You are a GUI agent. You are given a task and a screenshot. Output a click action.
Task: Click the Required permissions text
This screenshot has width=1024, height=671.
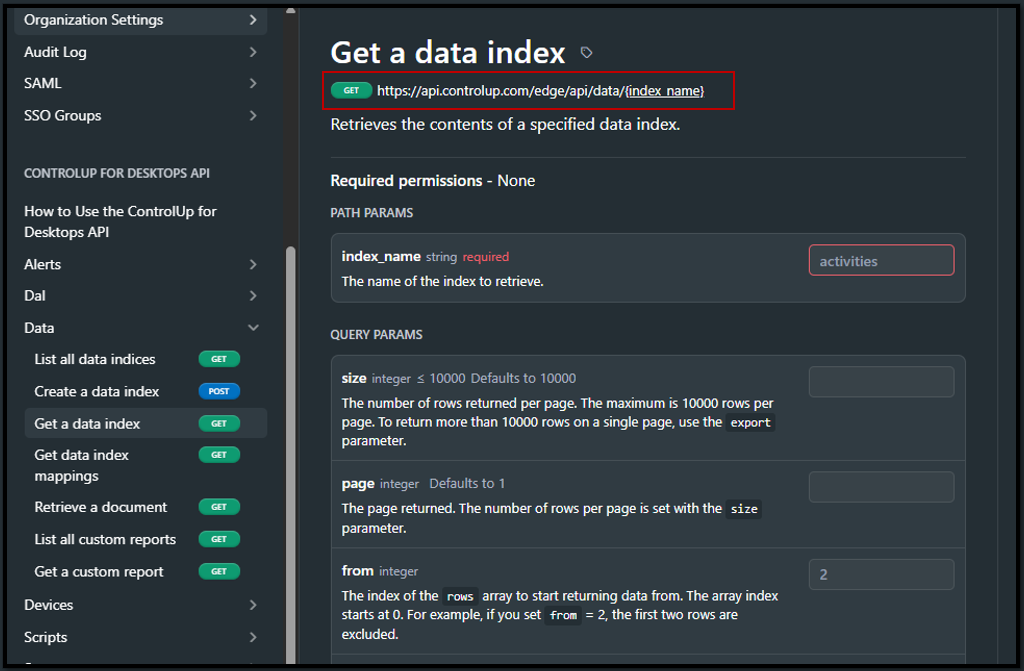tap(406, 181)
